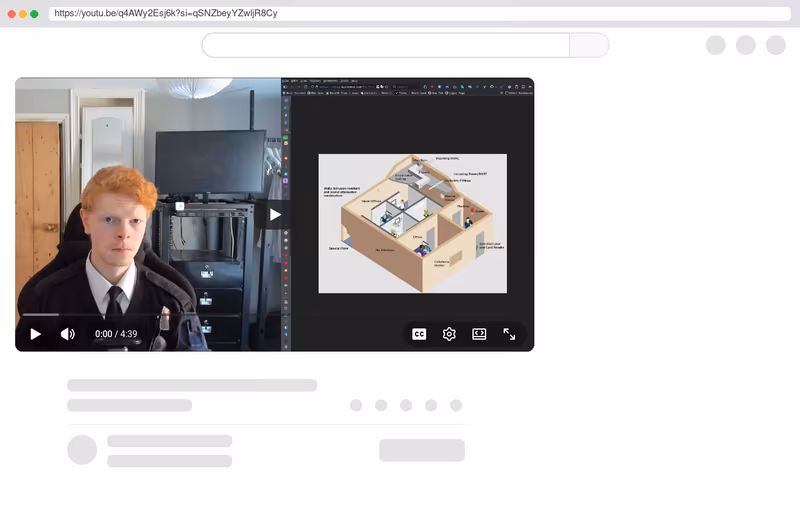This screenshot has width=800, height=528.
Task: Click into the page search field
Action: (x=386, y=45)
